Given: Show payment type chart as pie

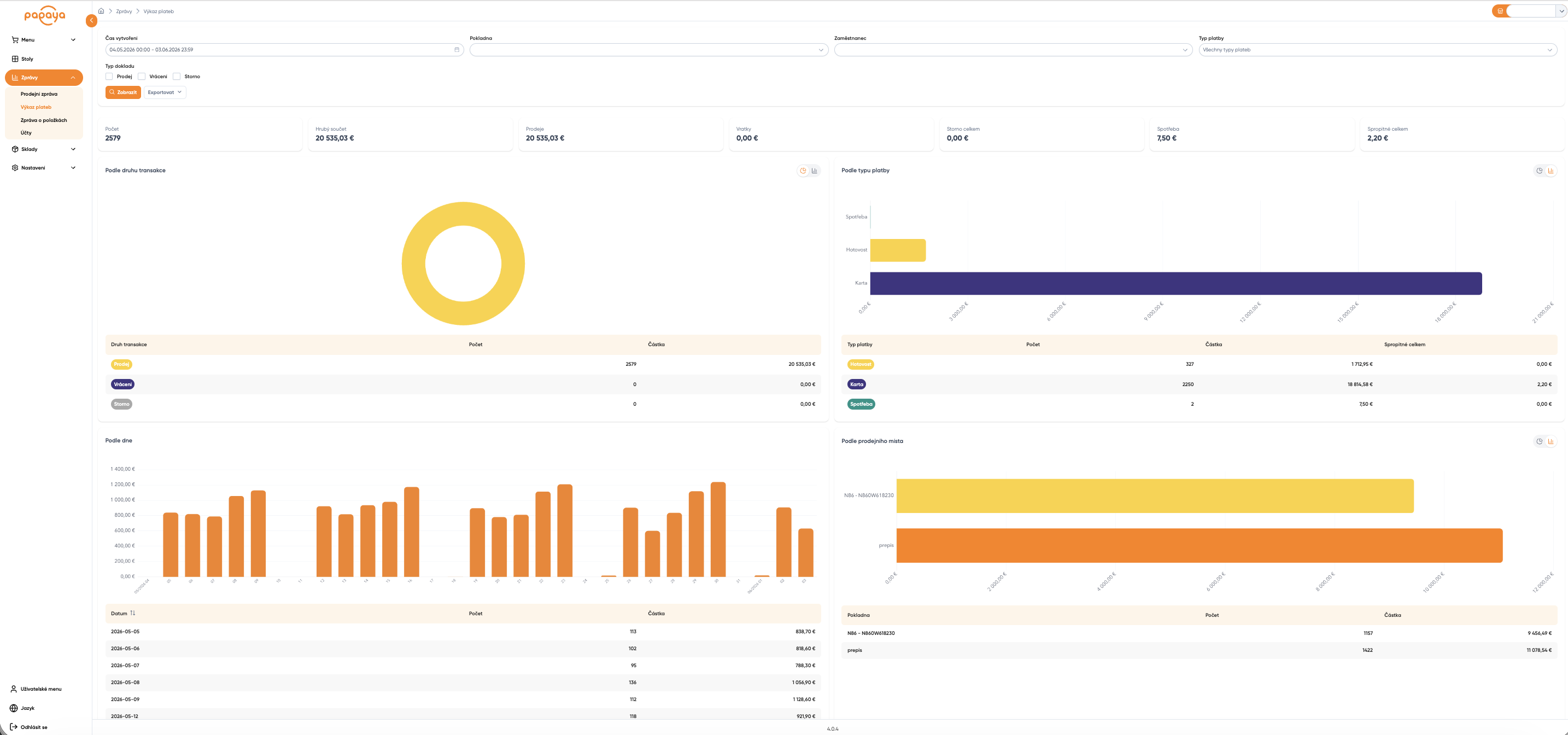Looking at the screenshot, I should pyautogui.click(x=1540, y=171).
